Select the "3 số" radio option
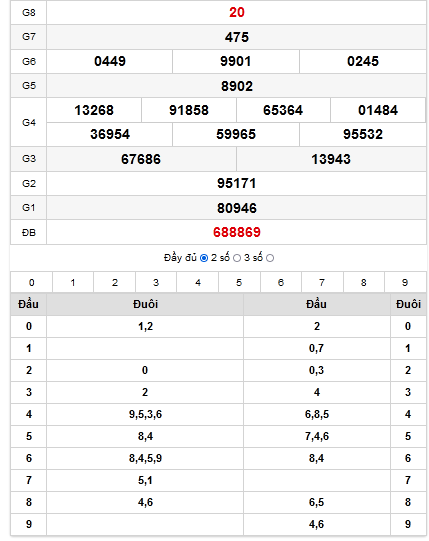This screenshot has height=541, width=429. [270, 258]
